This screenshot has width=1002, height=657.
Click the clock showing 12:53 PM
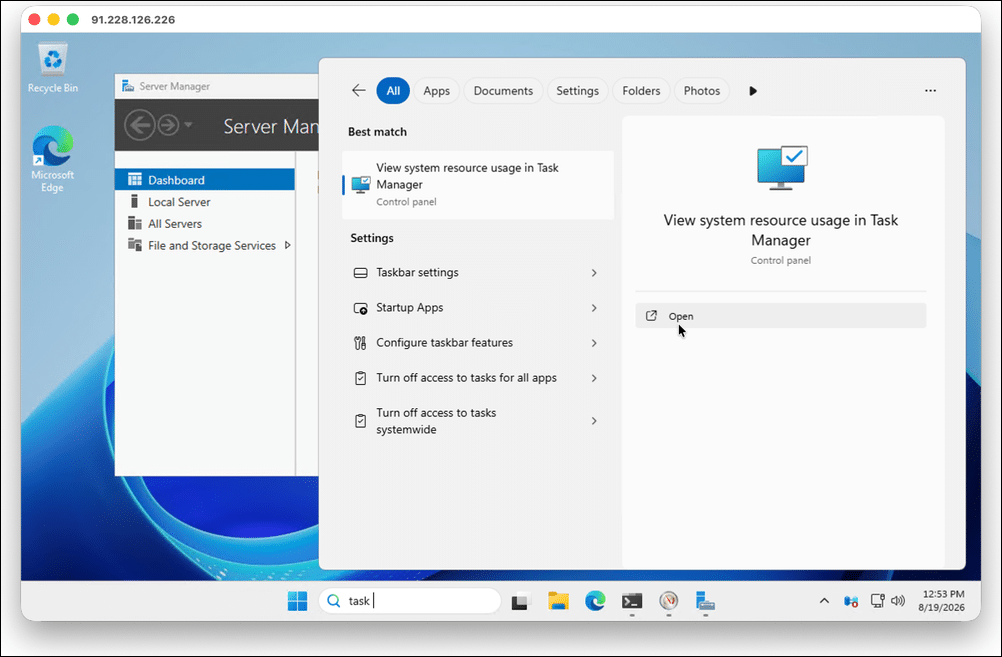point(941,601)
